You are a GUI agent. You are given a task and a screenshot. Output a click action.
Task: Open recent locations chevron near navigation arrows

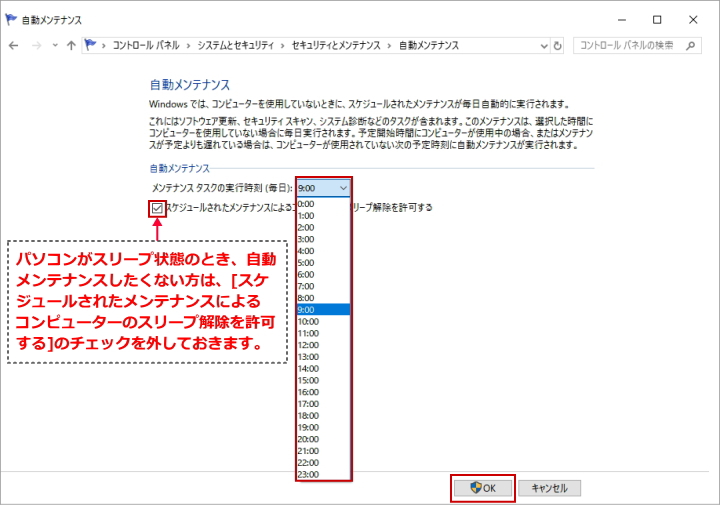click(x=54, y=45)
